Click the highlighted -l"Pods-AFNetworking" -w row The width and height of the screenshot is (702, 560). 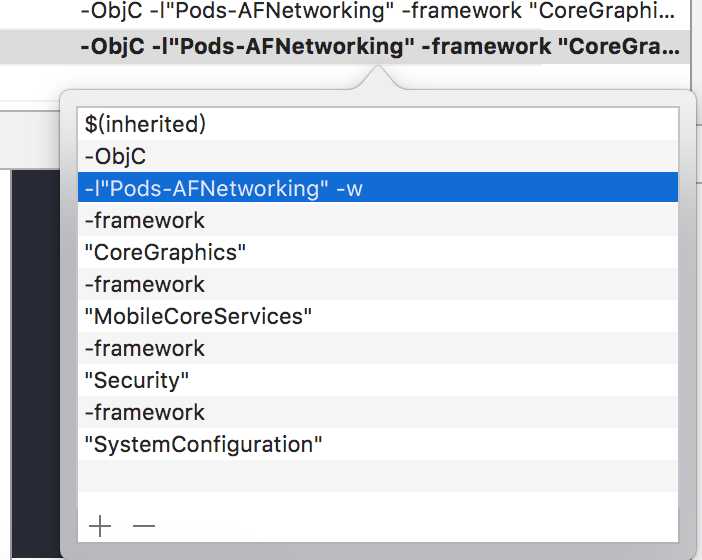(378, 188)
